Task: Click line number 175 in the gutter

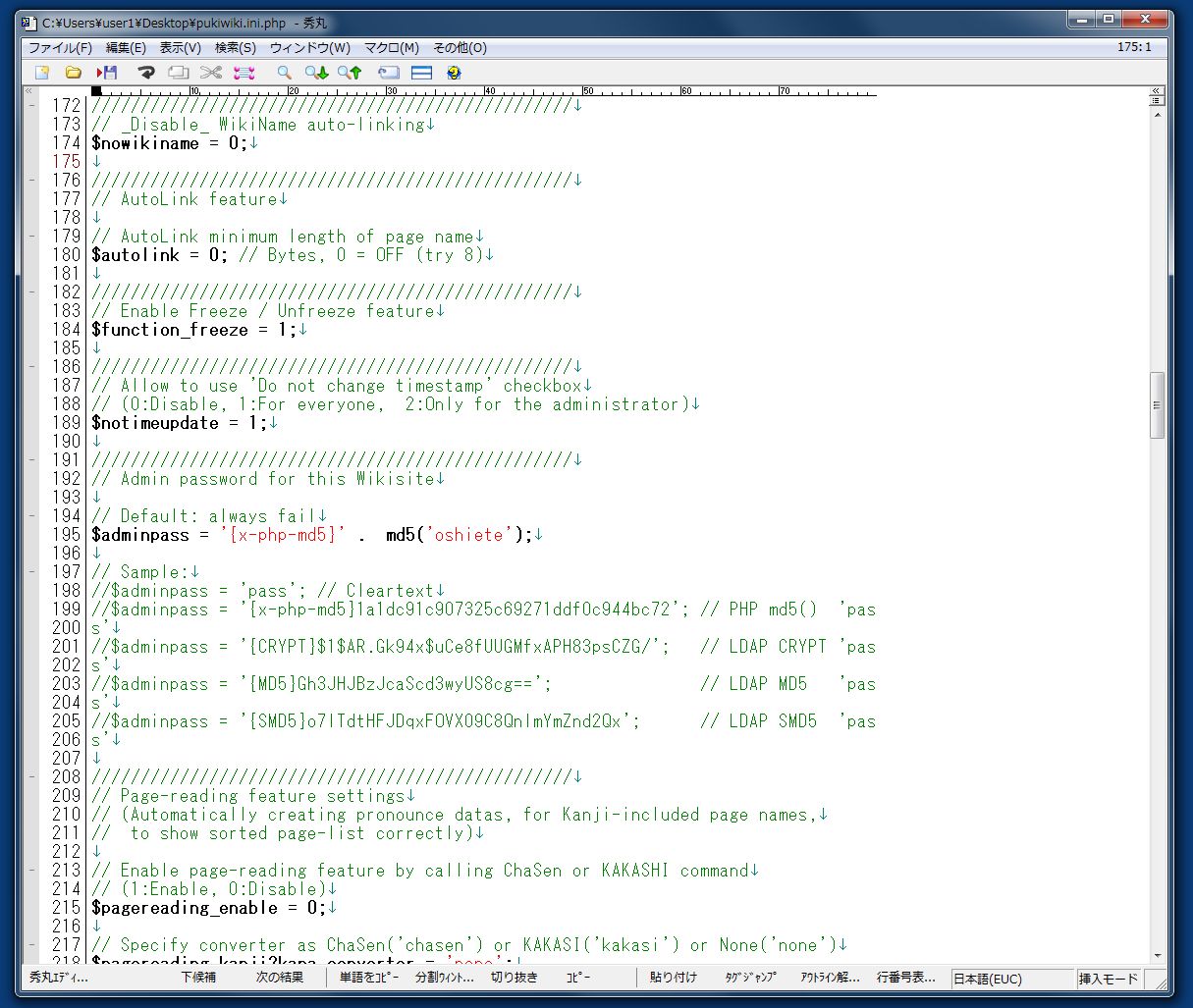Action: click(67, 161)
